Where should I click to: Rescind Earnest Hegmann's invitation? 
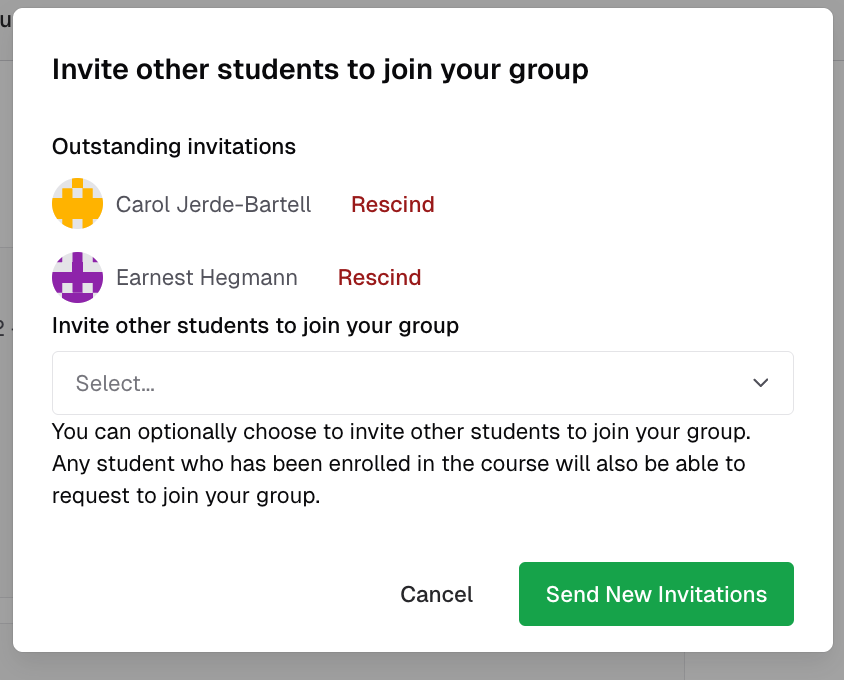point(379,277)
